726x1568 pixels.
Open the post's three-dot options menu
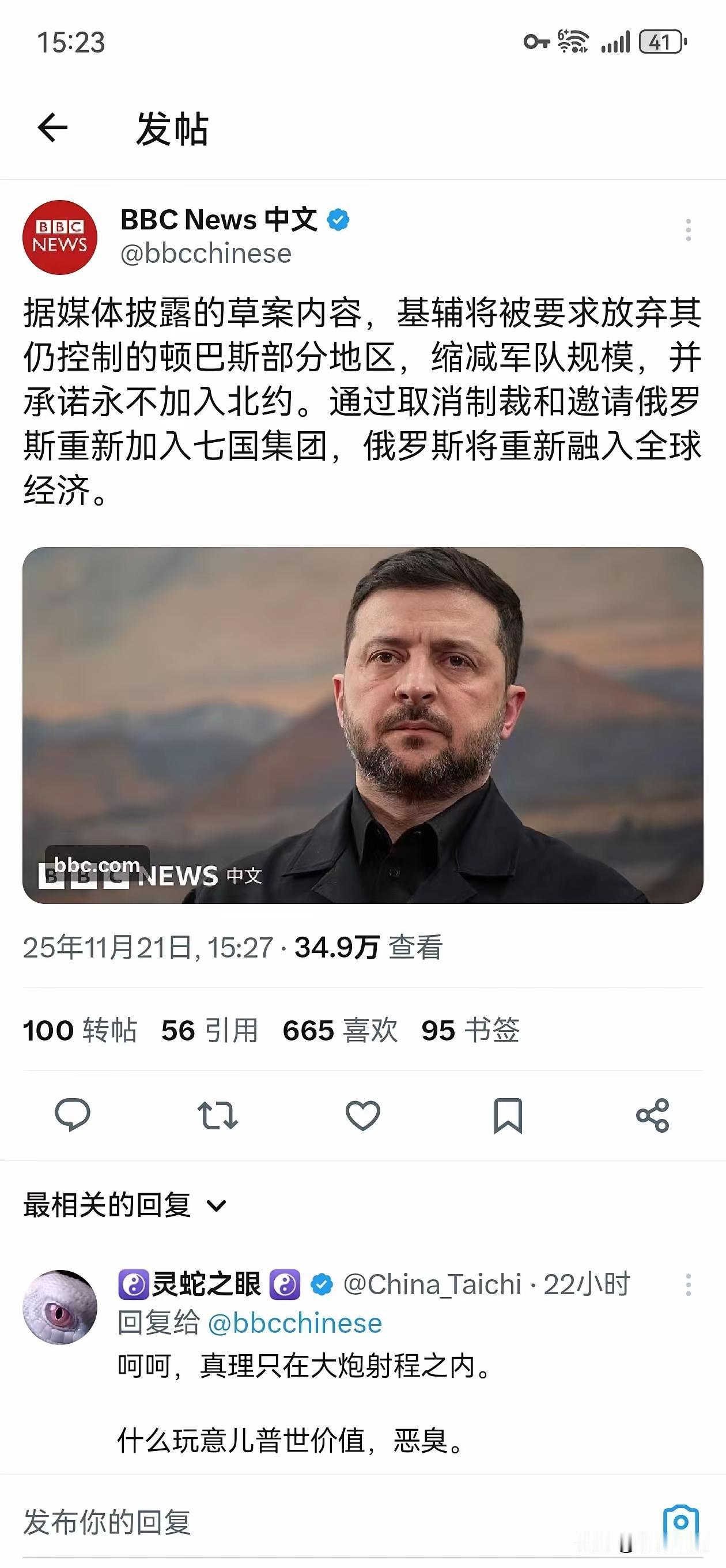coord(689,230)
